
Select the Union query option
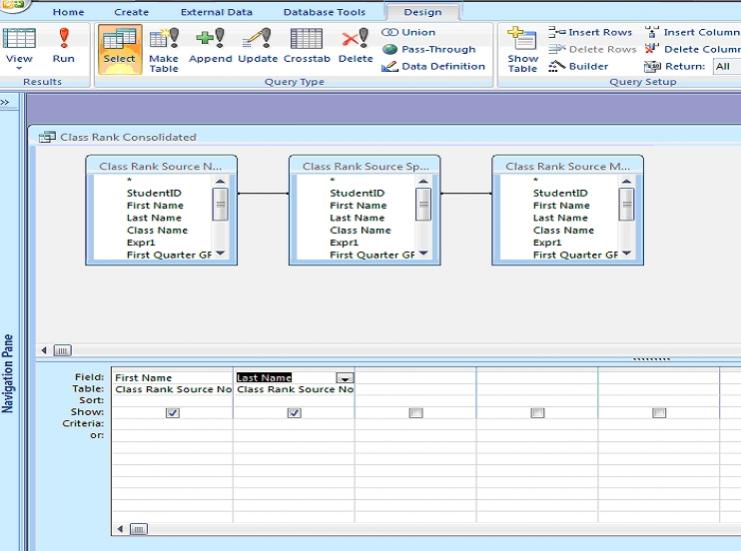coord(408,32)
